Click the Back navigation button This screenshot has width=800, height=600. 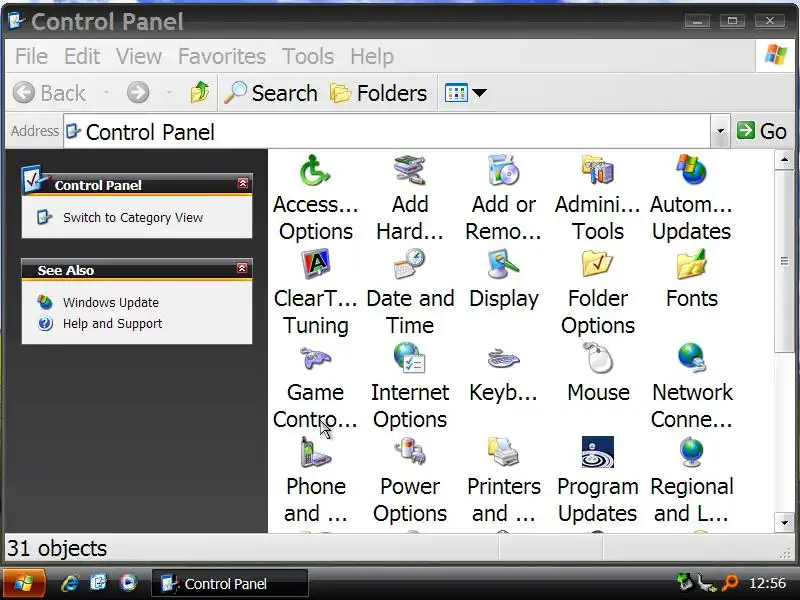pyautogui.click(x=49, y=93)
